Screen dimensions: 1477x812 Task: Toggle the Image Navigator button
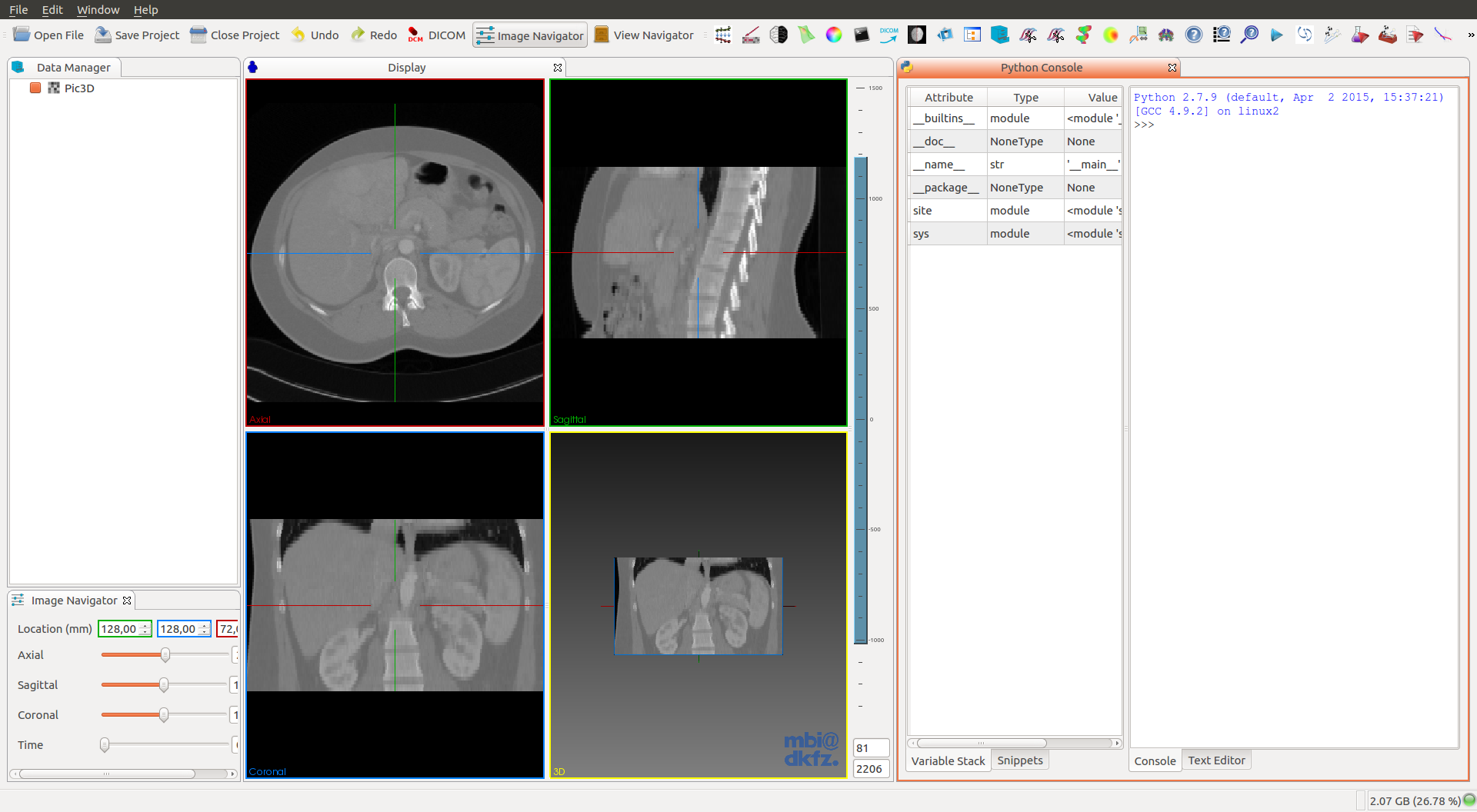tap(529, 35)
